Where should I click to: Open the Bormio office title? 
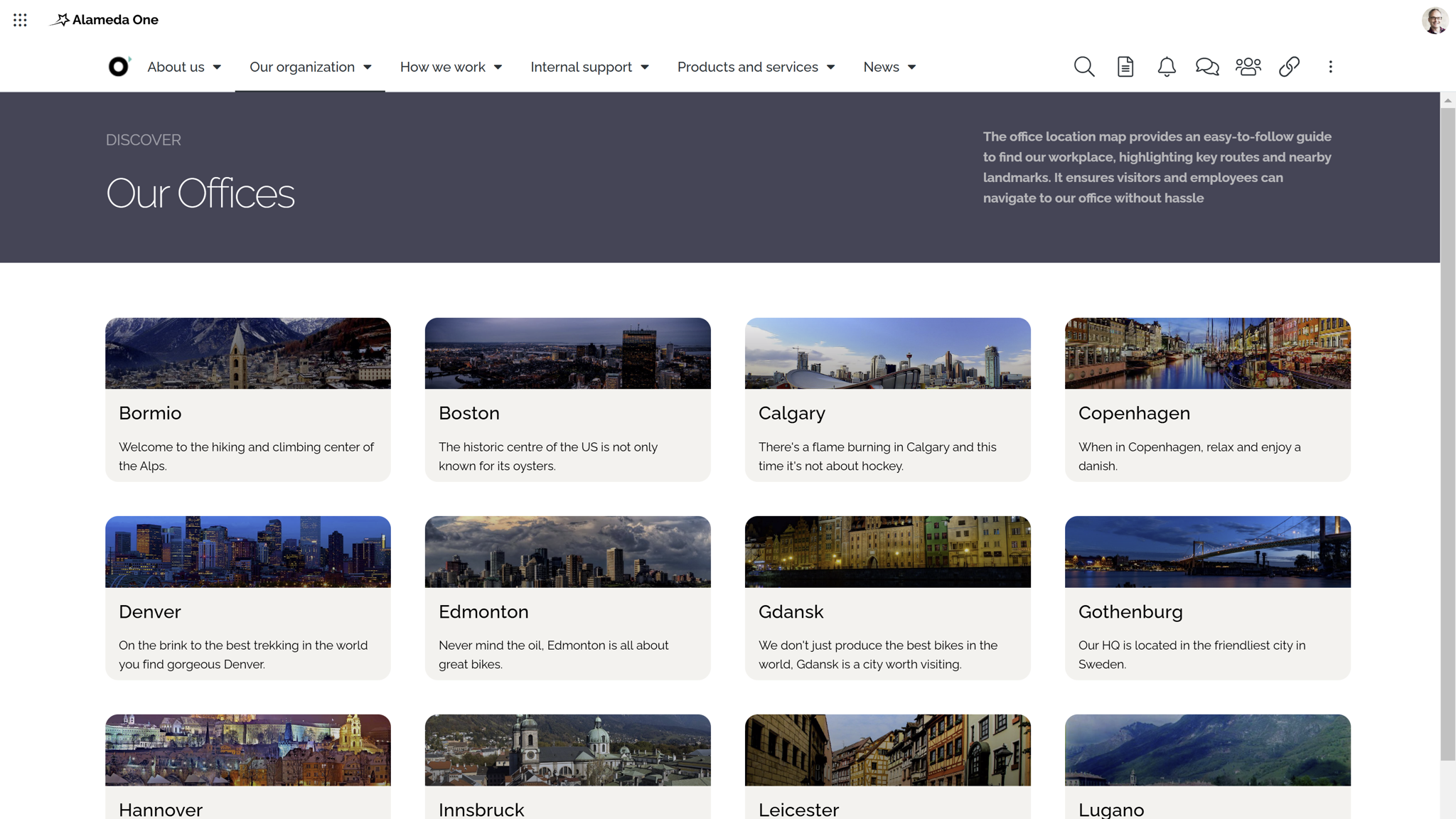click(150, 413)
